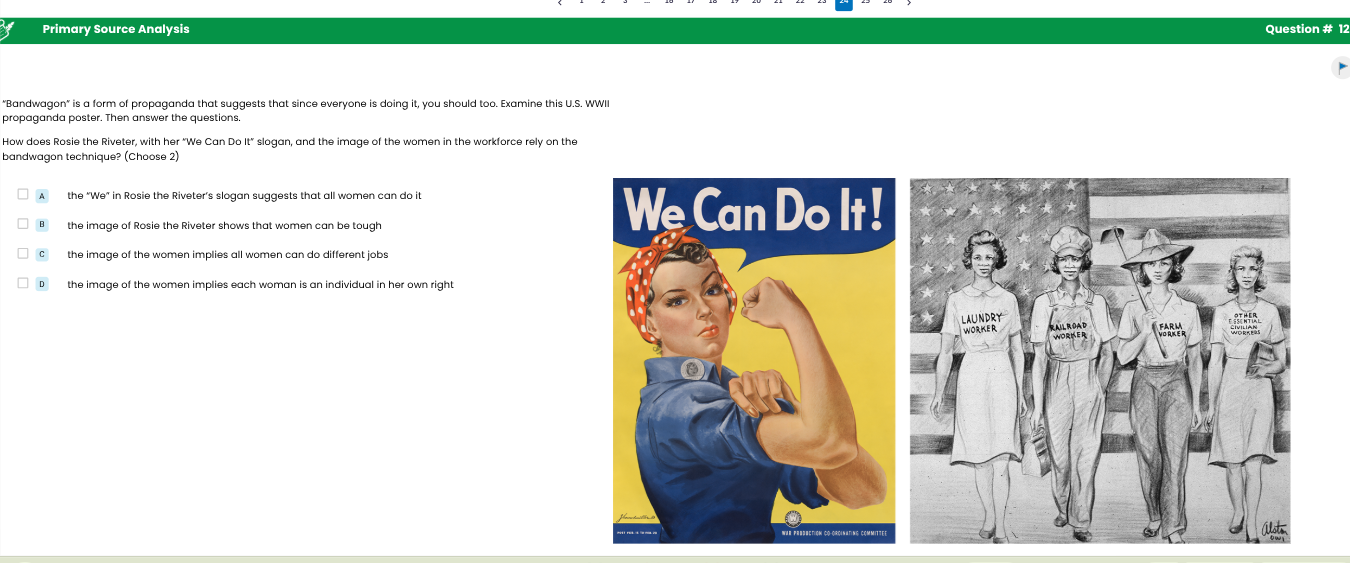The image size is (1350, 563).
Task: Click the "We Can Do It!" Rosie poster
Action: point(754,360)
